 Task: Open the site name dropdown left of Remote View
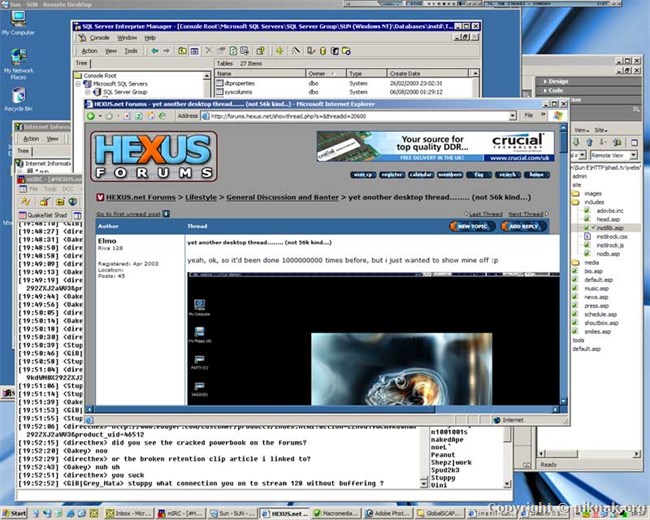coord(582,155)
